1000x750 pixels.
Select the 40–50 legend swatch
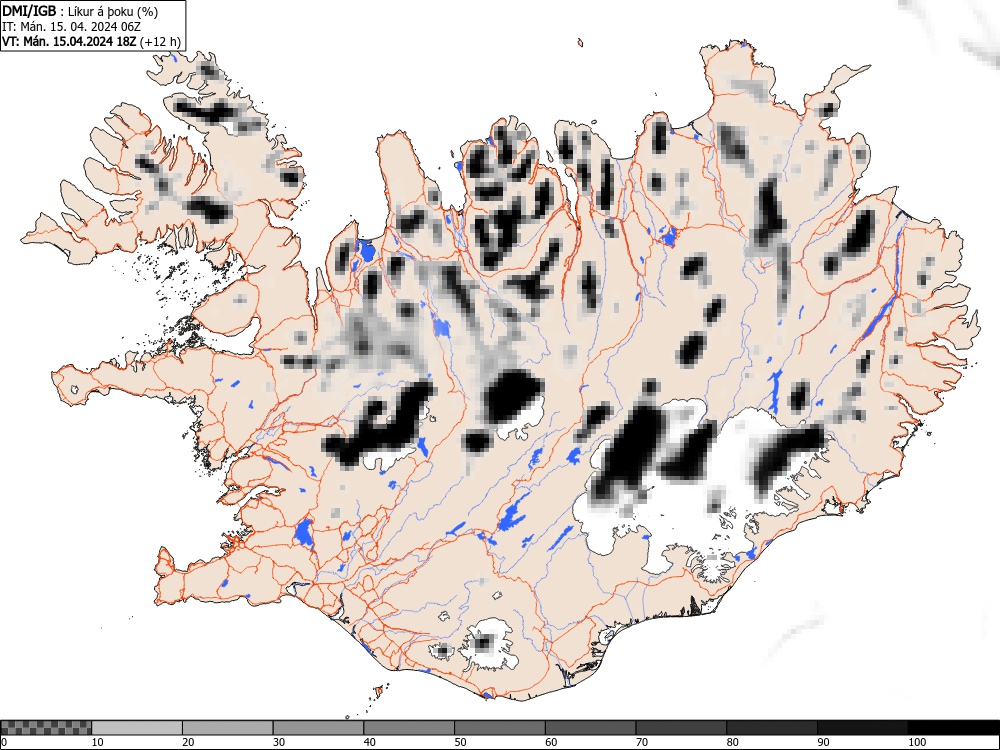coord(409,728)
